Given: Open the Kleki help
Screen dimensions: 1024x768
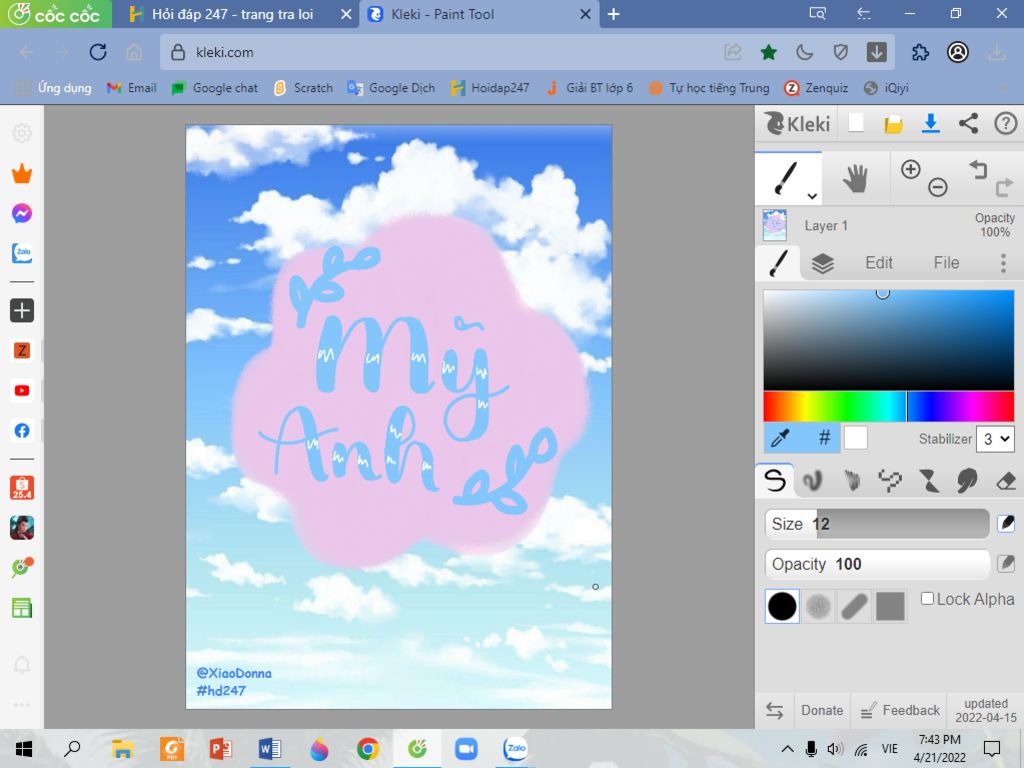Looking at the screenshot, I should point(1006,123).
